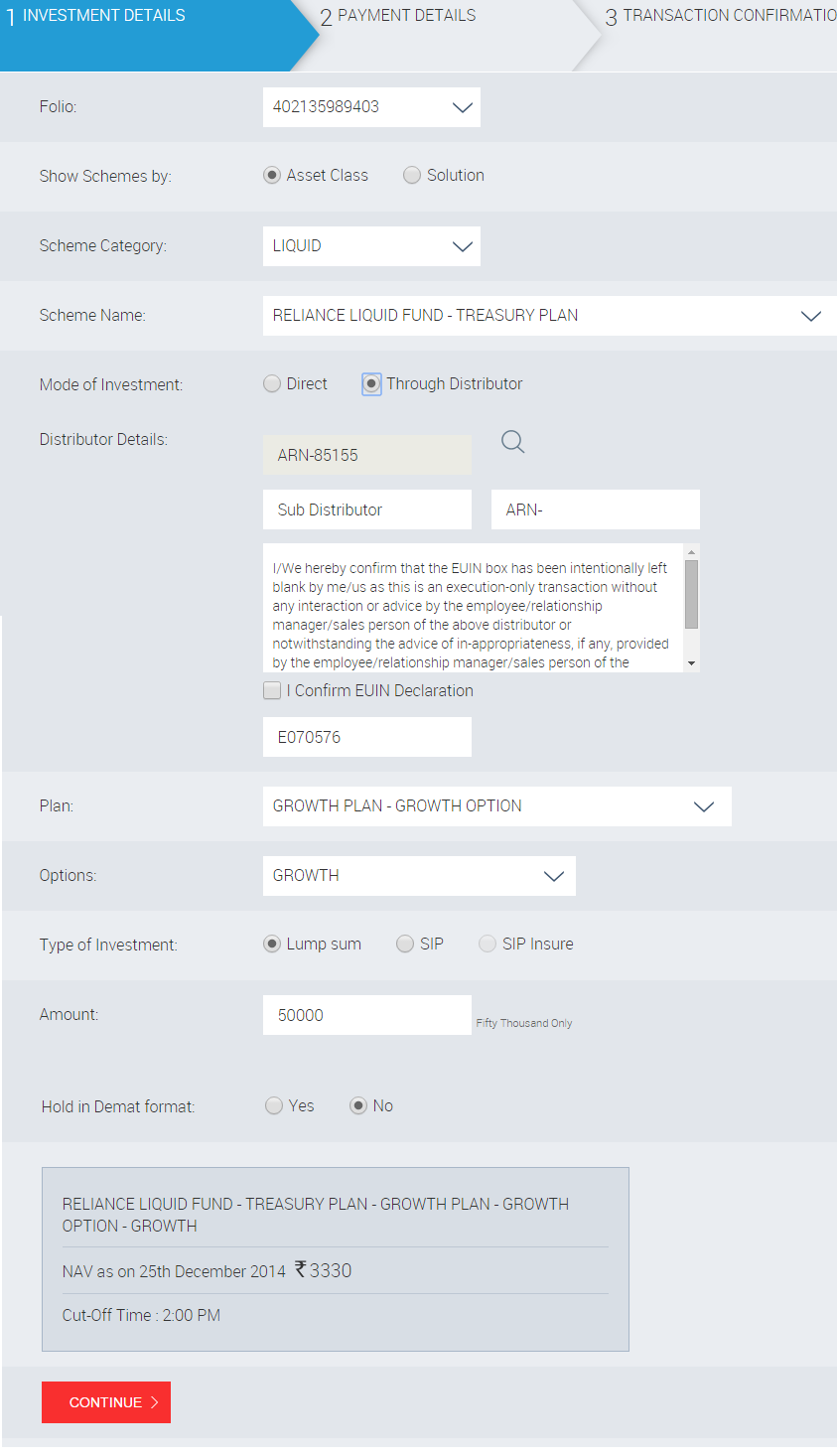Open the Folio dropdown 402135989403
Screen dimensions: 837x1456
371,107
